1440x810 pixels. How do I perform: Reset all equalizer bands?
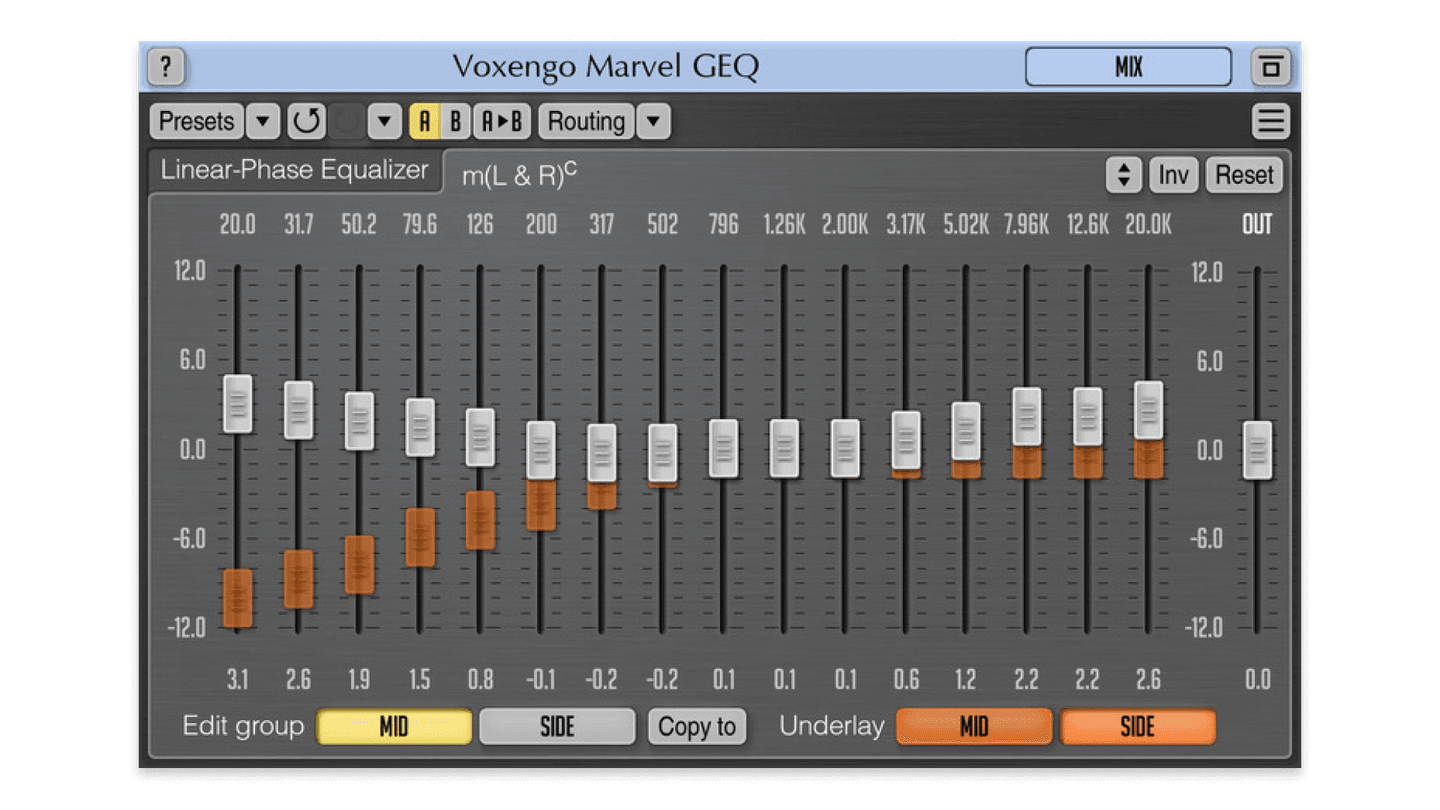point(1244,175)
